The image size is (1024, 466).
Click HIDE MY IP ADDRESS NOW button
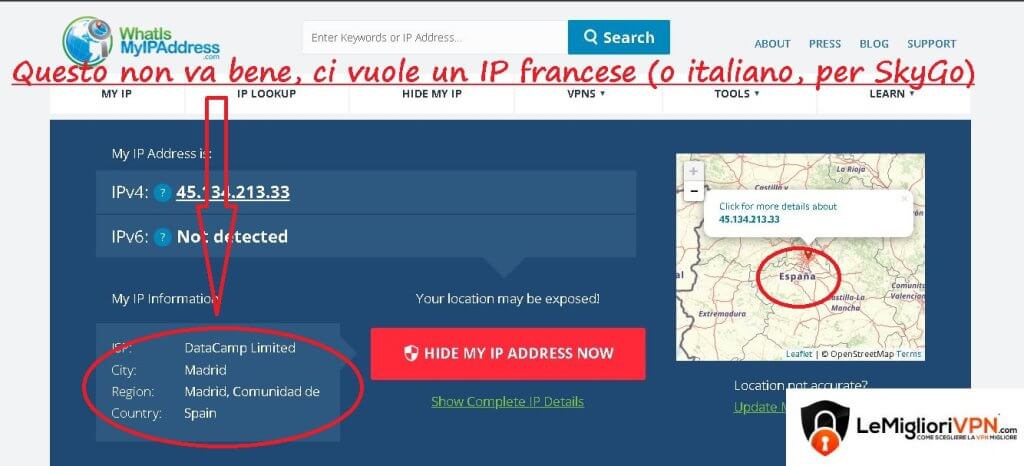point(508,354)
